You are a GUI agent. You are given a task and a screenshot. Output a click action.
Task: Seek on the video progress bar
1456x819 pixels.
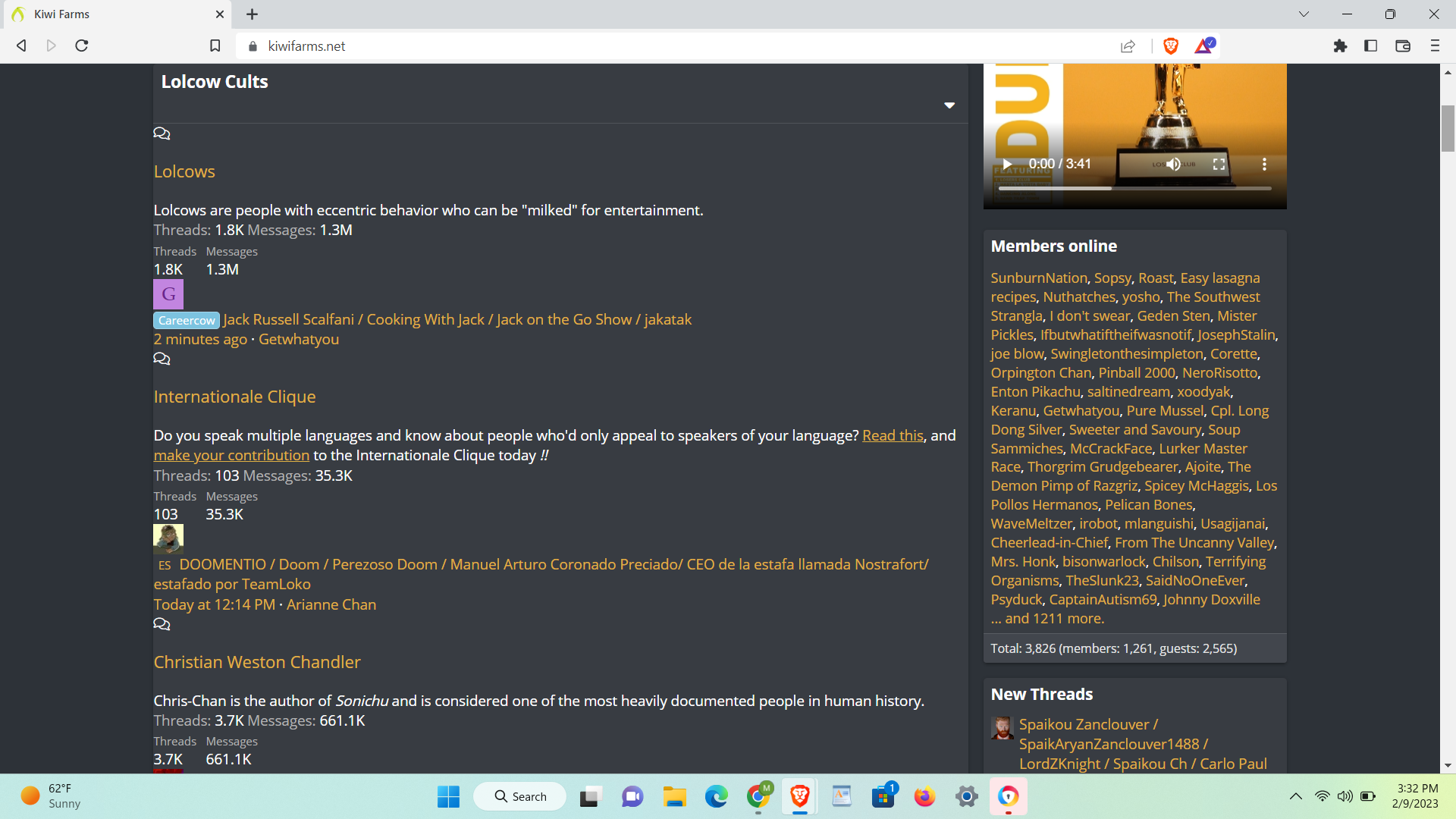[x=1134, y=188]
